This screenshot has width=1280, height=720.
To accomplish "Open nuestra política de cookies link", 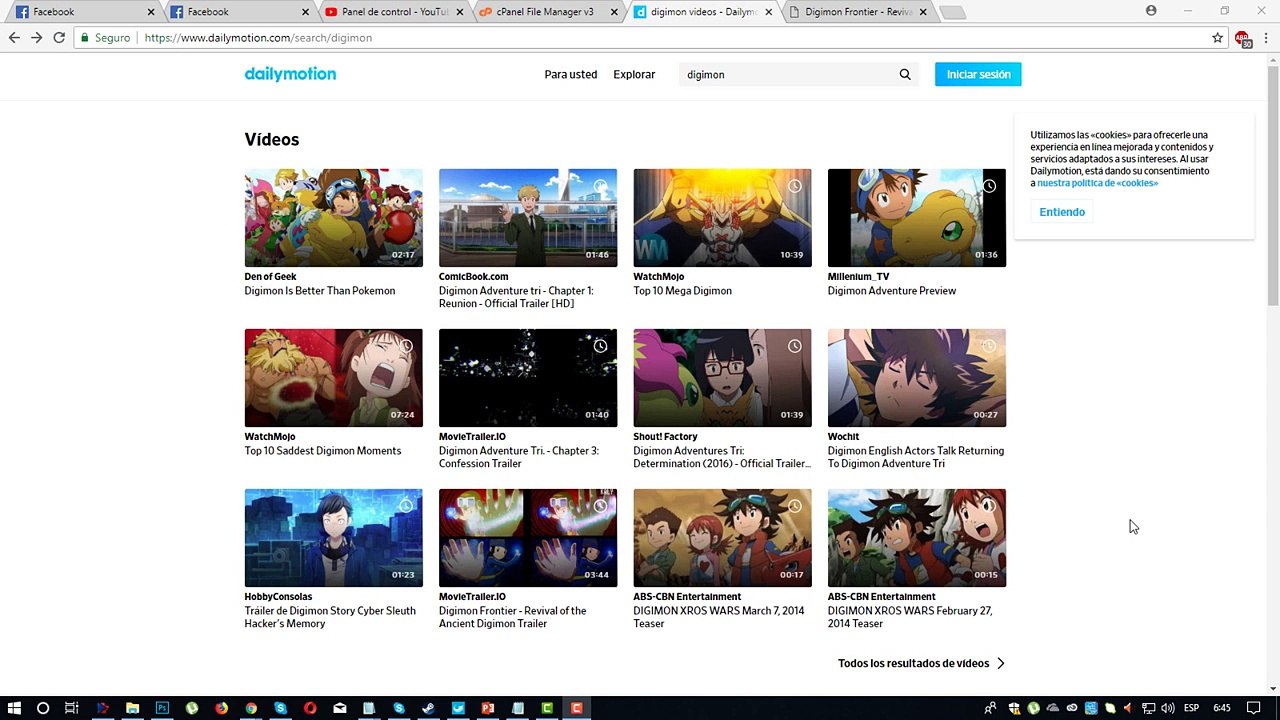I will 1097,183.
